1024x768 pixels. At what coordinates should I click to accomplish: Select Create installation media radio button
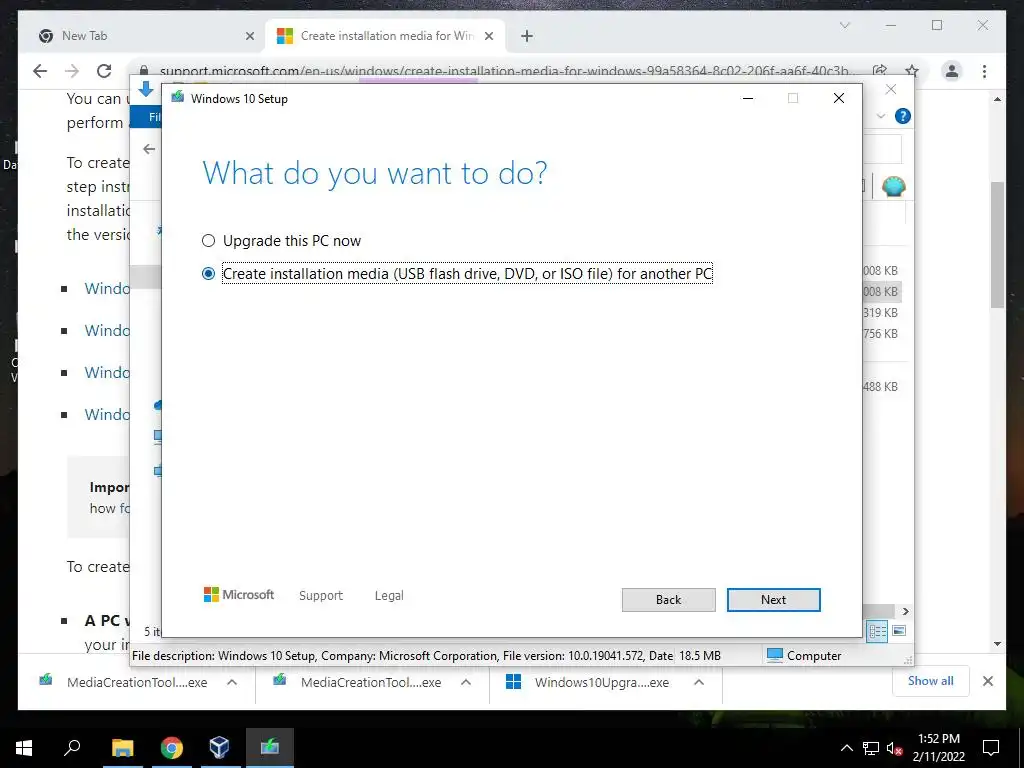[208, 274]
